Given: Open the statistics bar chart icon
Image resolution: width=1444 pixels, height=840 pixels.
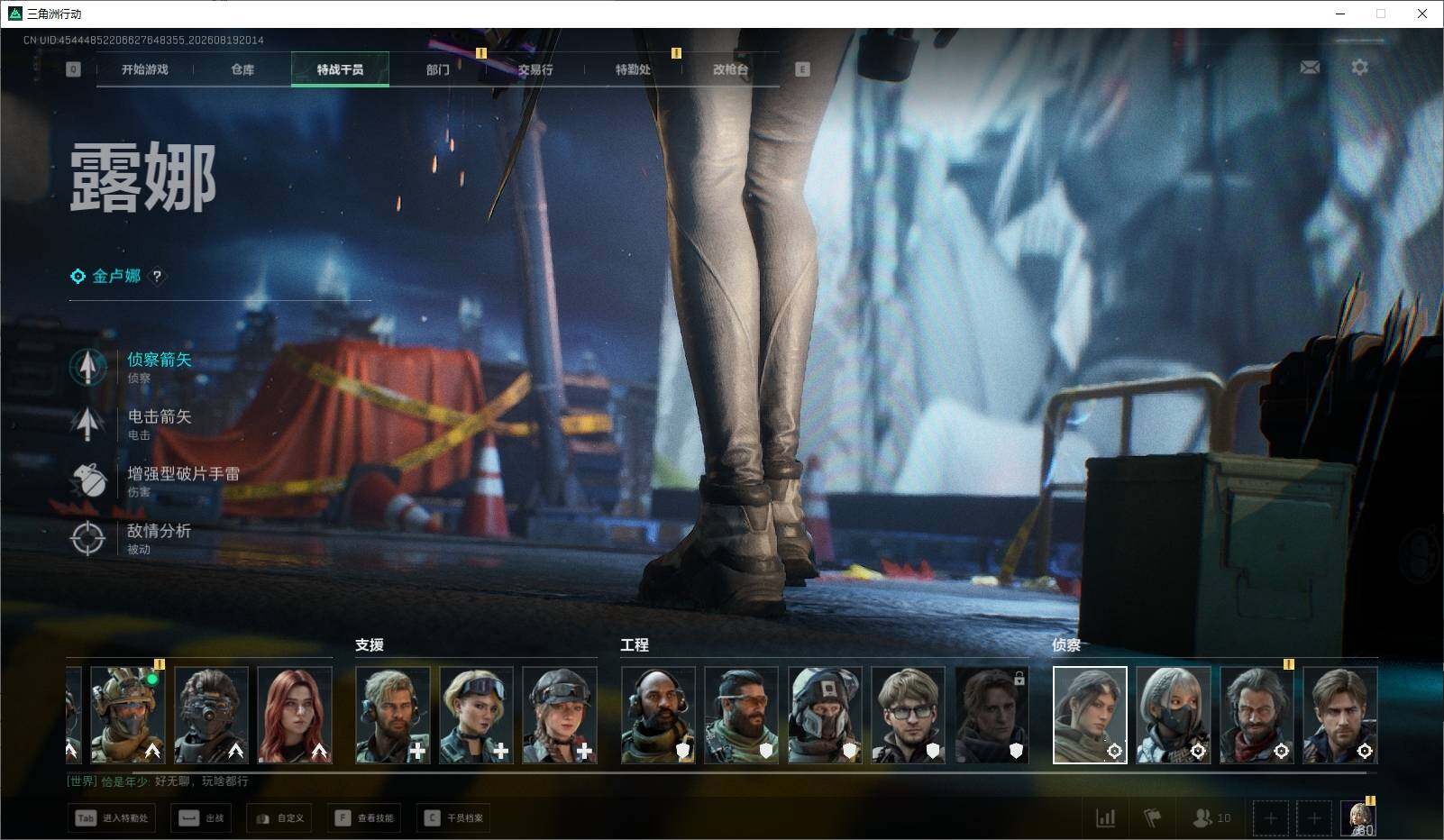Looking at the screenshot, I should coord(1105,817).
